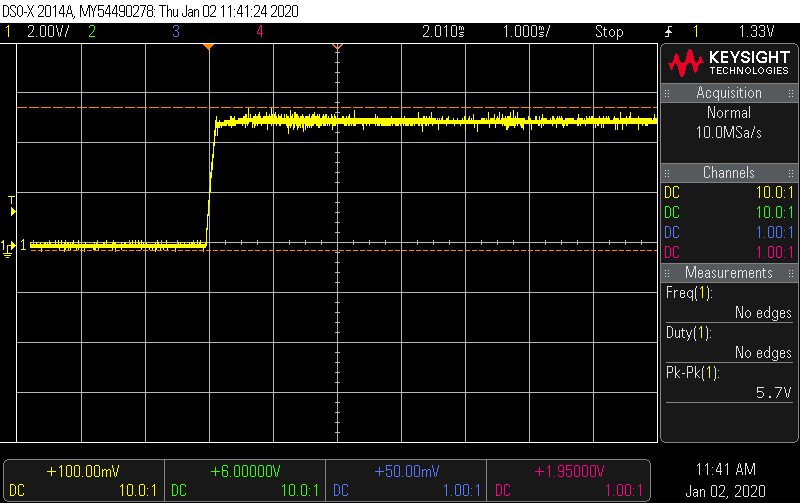Click the orange trigger time reference marker
Image resolution: width=800 pixels, height=503 pixels.
pyautogui.click(x=208, y=47)
